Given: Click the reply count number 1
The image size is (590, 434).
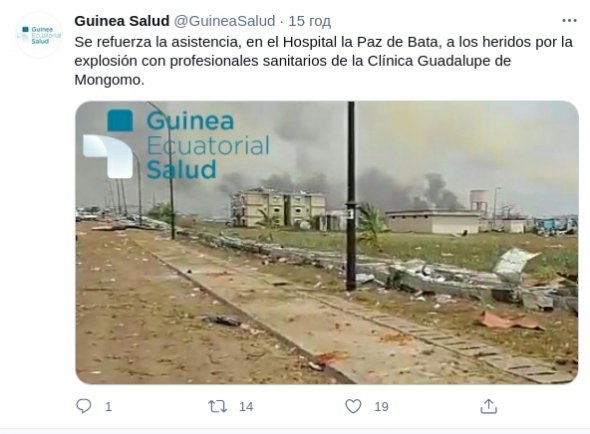Looking at the screenshot, I should (x=108, y=407).
